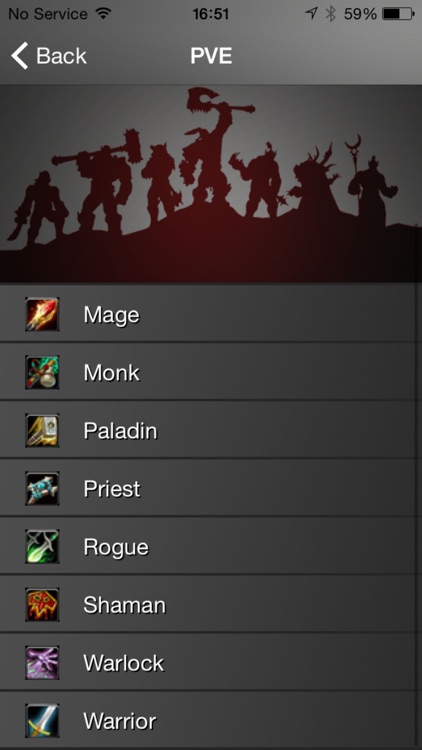Screen dimensions: 422x750
Task: Tap the Priest staff icon
Action: click(x=42, y=488)
